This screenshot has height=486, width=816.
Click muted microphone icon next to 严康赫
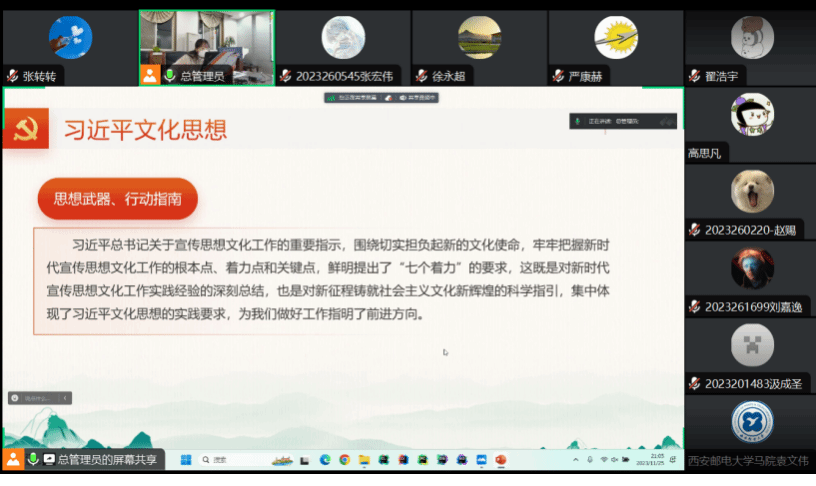point(558,76)
